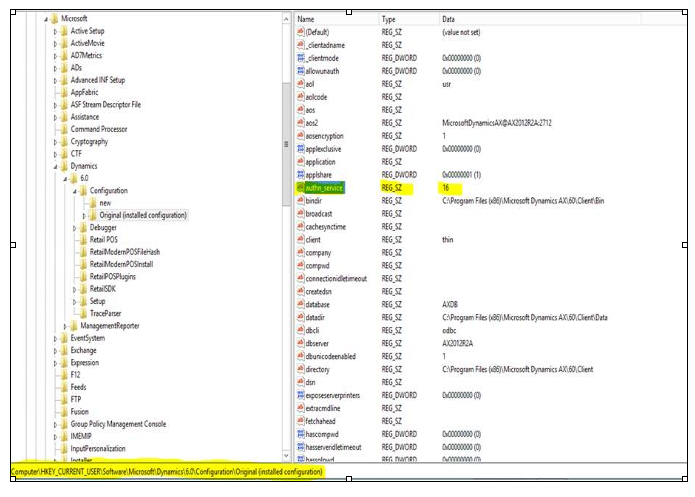695x497 pixels.
Task: Collapse the Dynamics key
Action: [x=55, y=167]
